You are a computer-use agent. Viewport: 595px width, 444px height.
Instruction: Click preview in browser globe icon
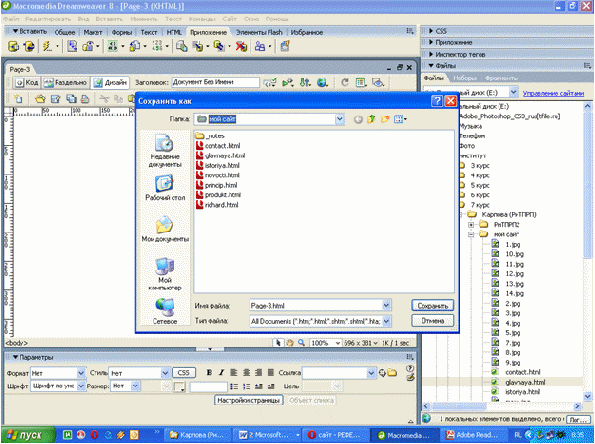coord(323,82)
